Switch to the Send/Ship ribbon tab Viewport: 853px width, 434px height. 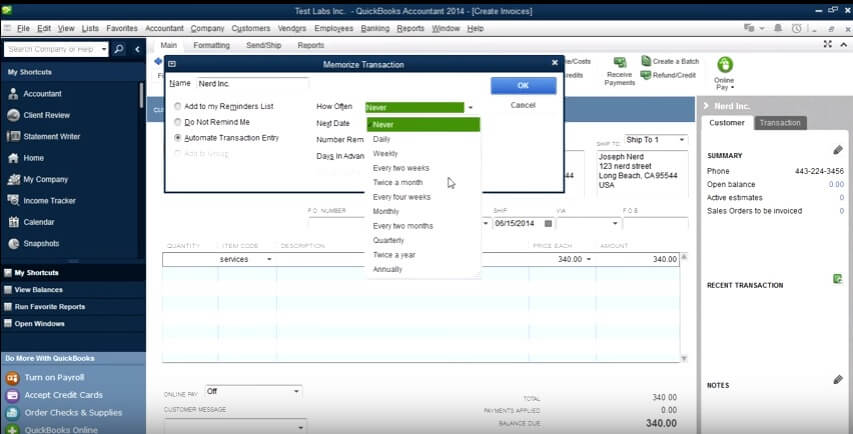click(x=264, y=45)
